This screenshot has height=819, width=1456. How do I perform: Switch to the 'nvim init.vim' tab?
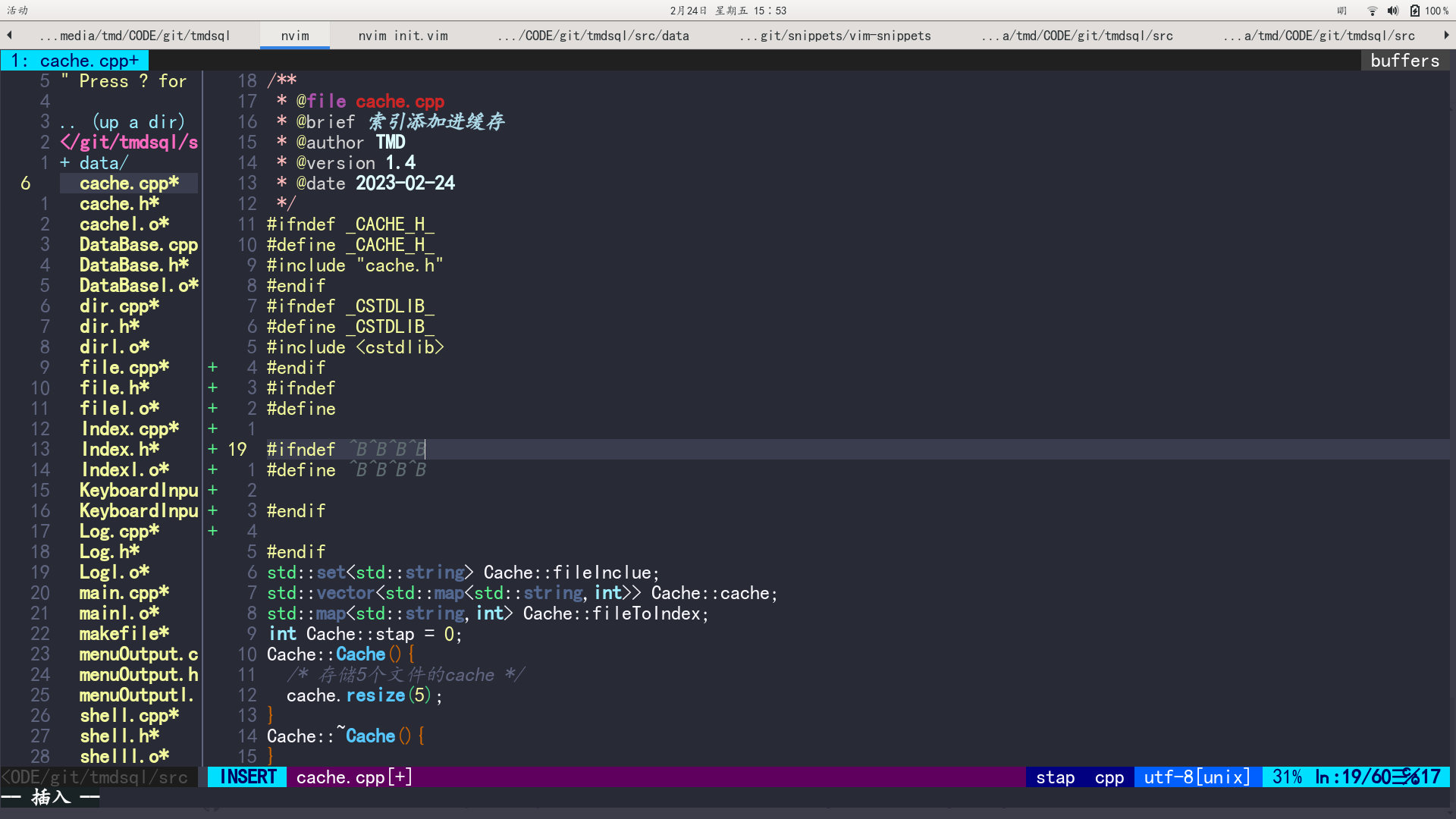coord(403,35)
